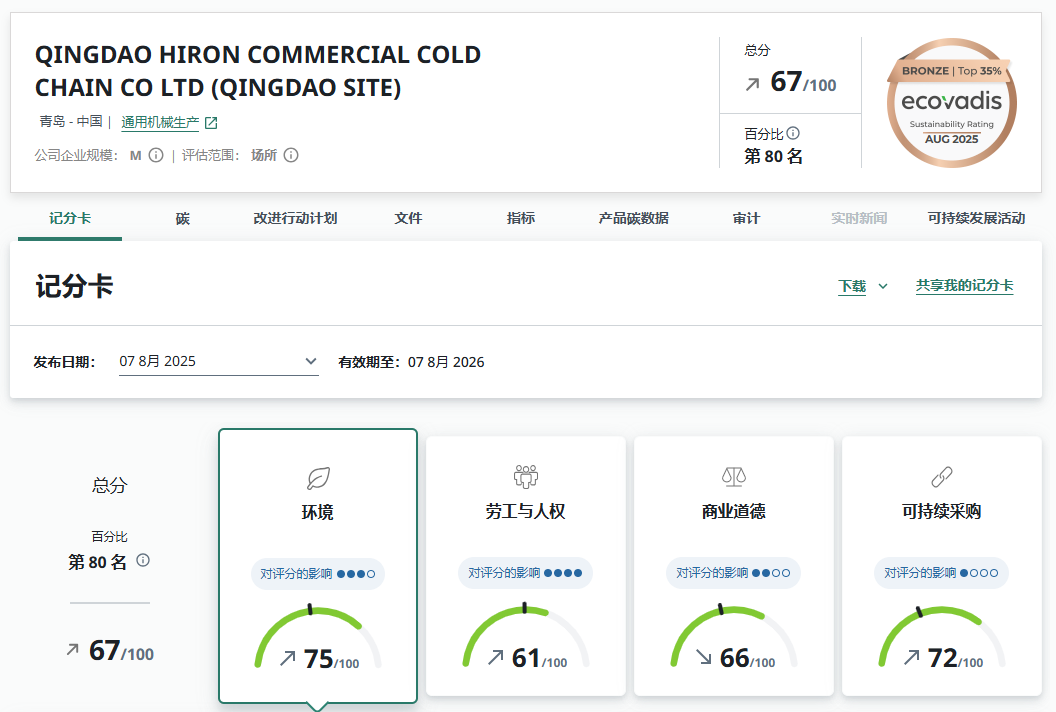Click the 对评分的影响 badge on 商业道德 card
The height and width of the screenshot is (712, 1056).
click(x=734, y=573)
